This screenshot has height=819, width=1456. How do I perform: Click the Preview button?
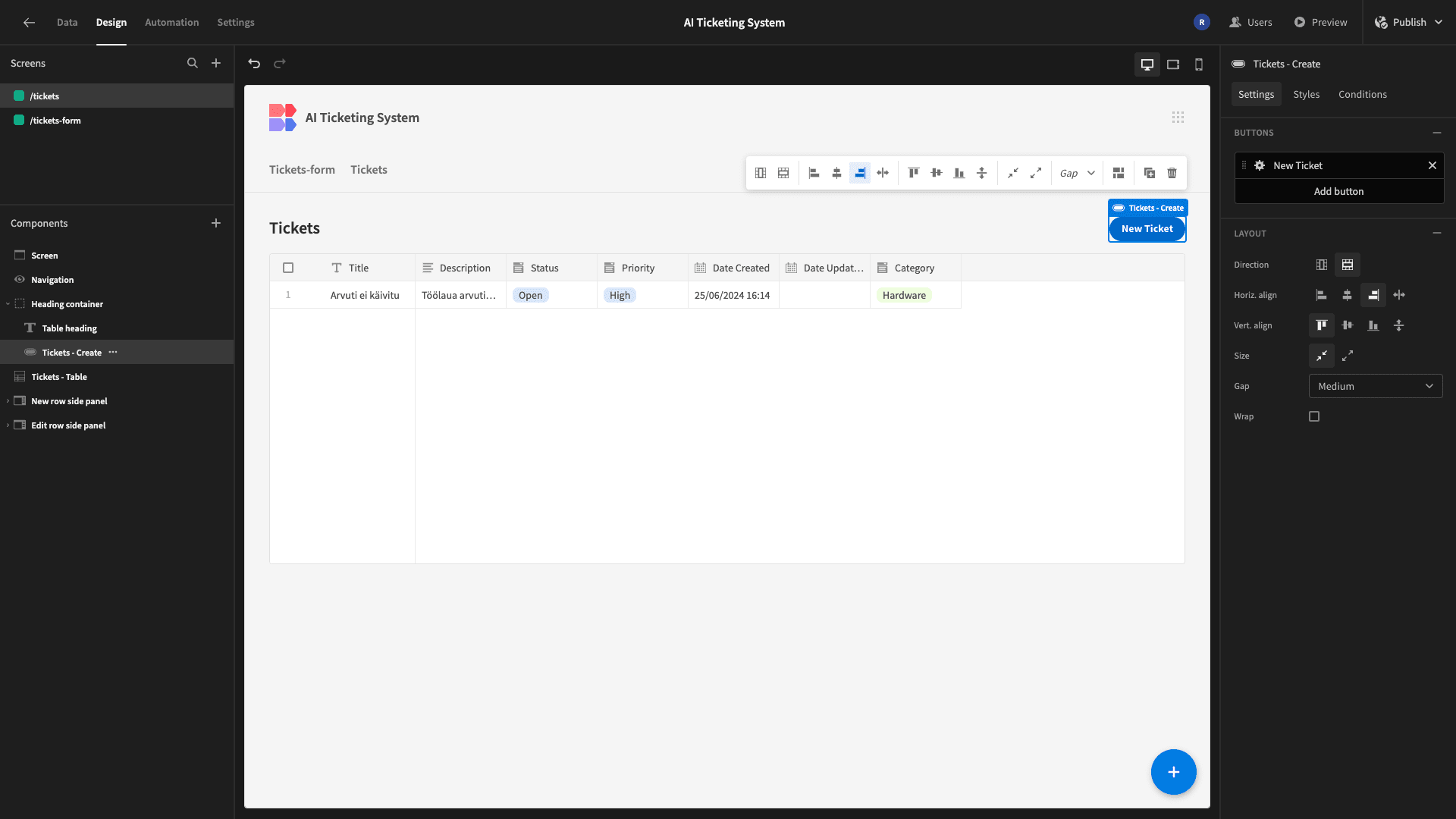pos(1321,22)
